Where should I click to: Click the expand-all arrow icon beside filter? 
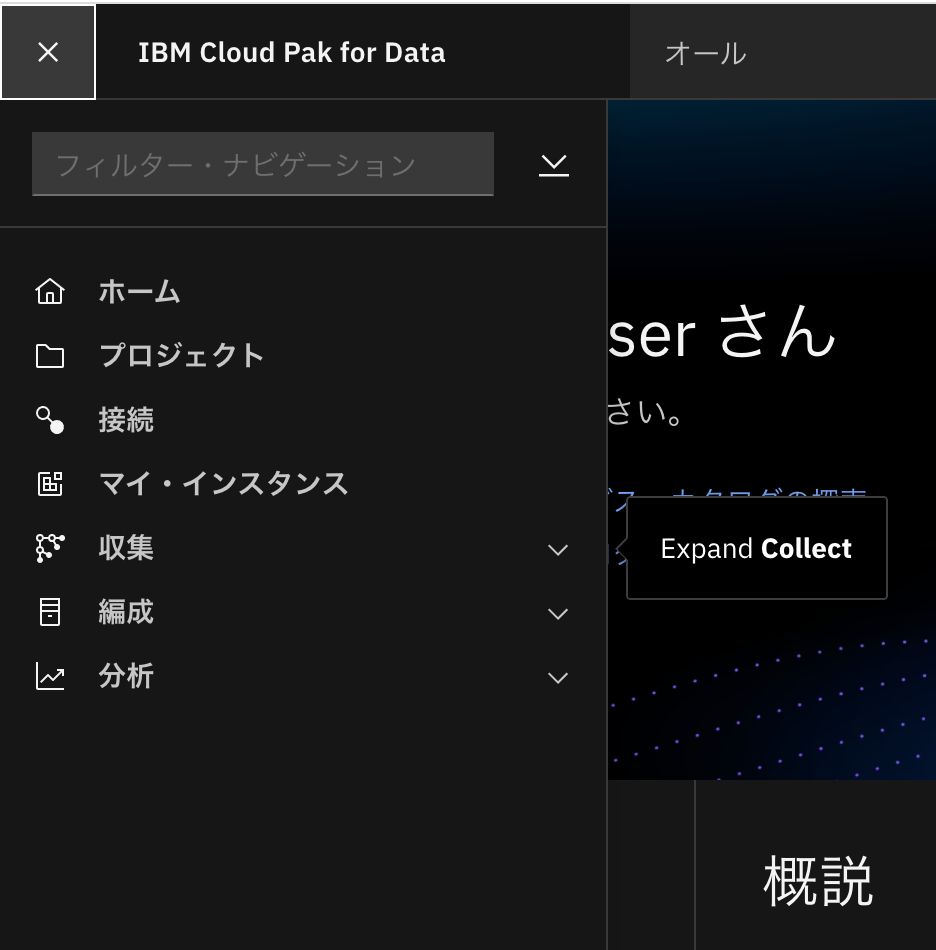[554, 165]
